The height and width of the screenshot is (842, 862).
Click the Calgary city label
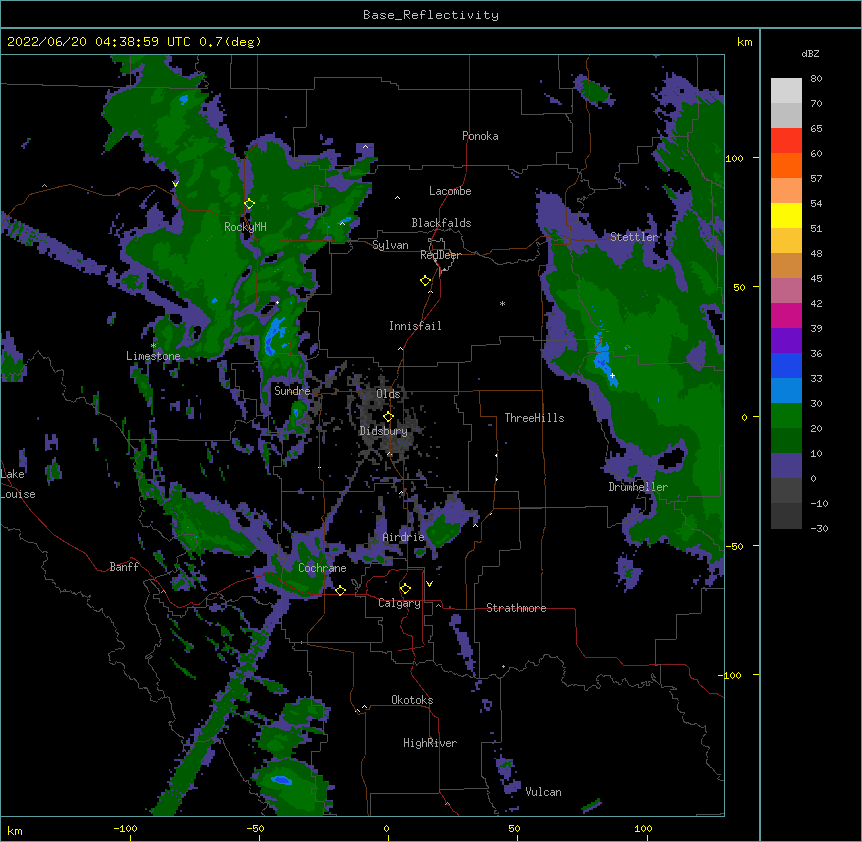(400, 603)
